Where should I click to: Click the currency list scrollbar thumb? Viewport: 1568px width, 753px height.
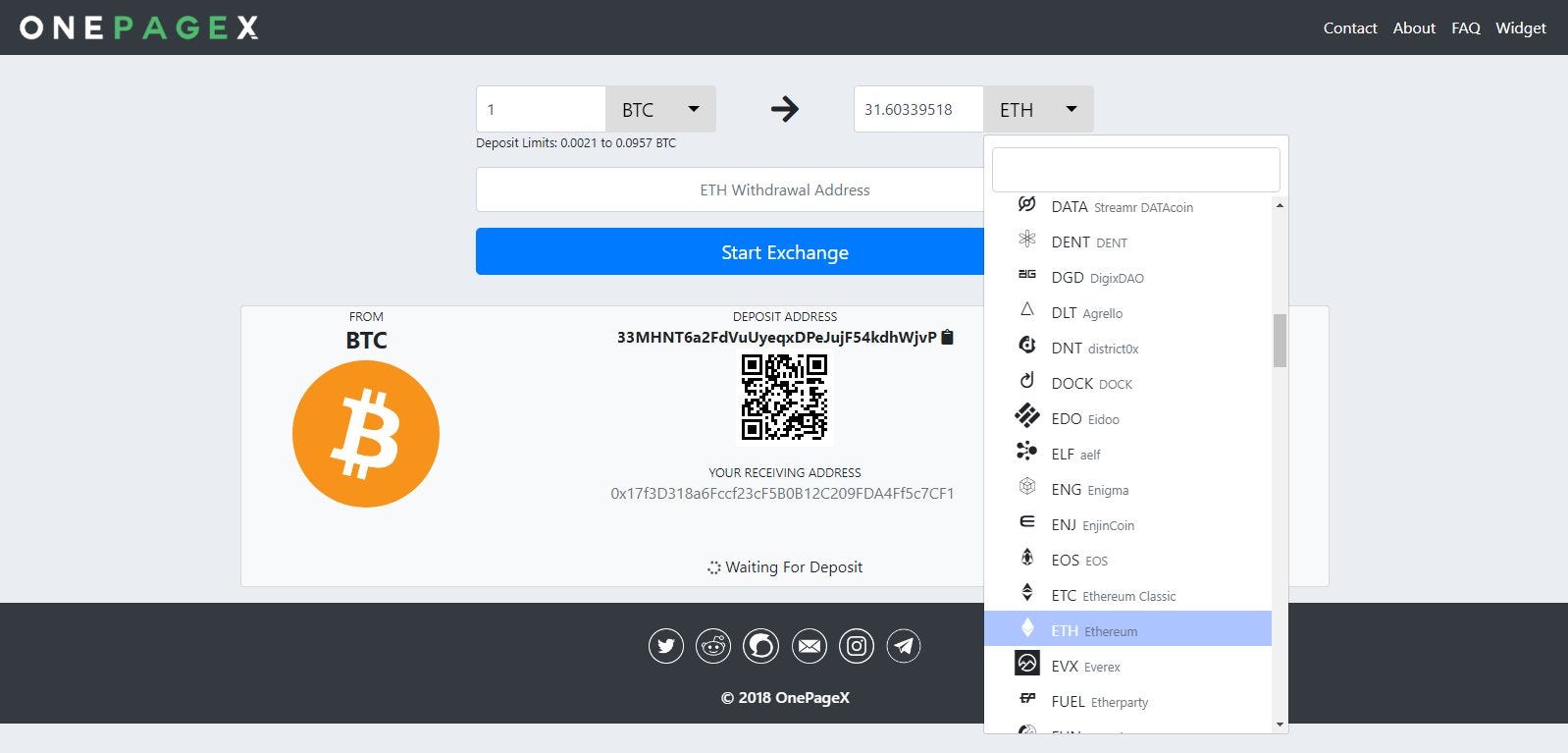(1280, 340)
